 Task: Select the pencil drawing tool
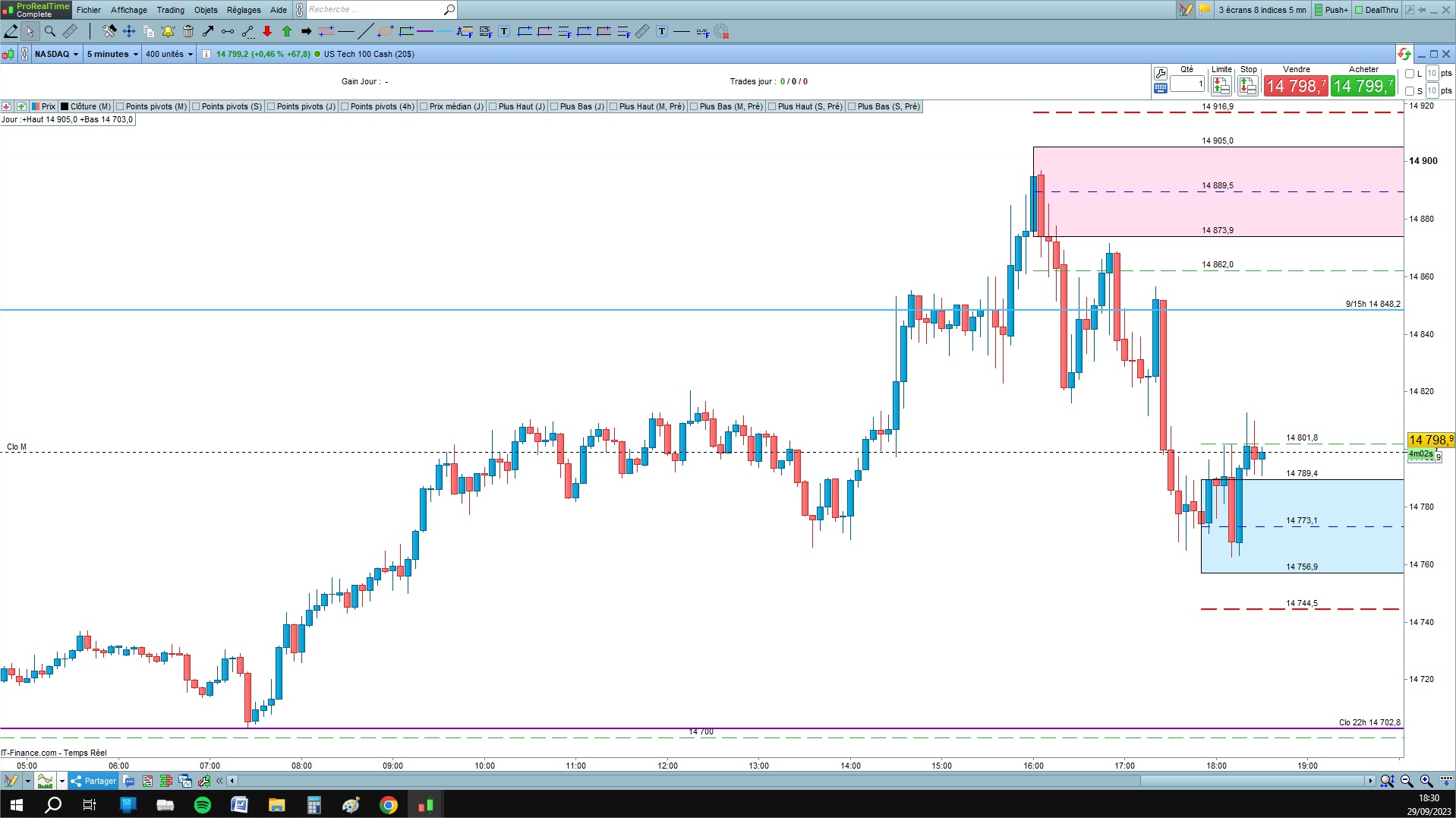pos(11,31)
